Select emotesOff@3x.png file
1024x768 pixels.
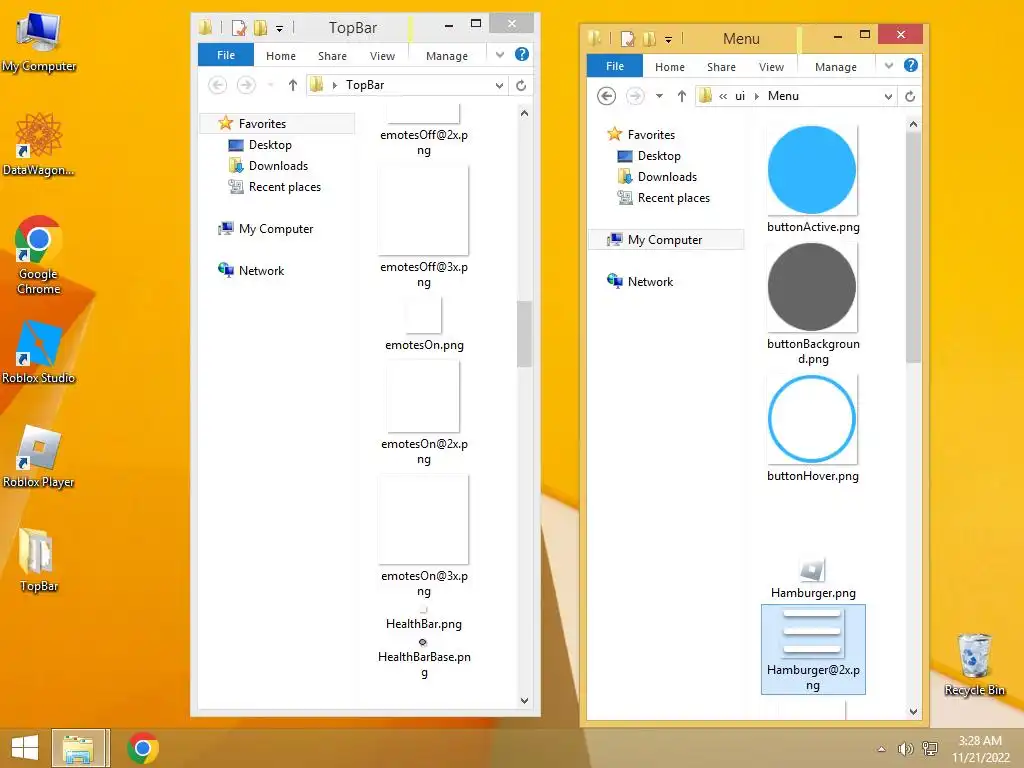[424, 228]
